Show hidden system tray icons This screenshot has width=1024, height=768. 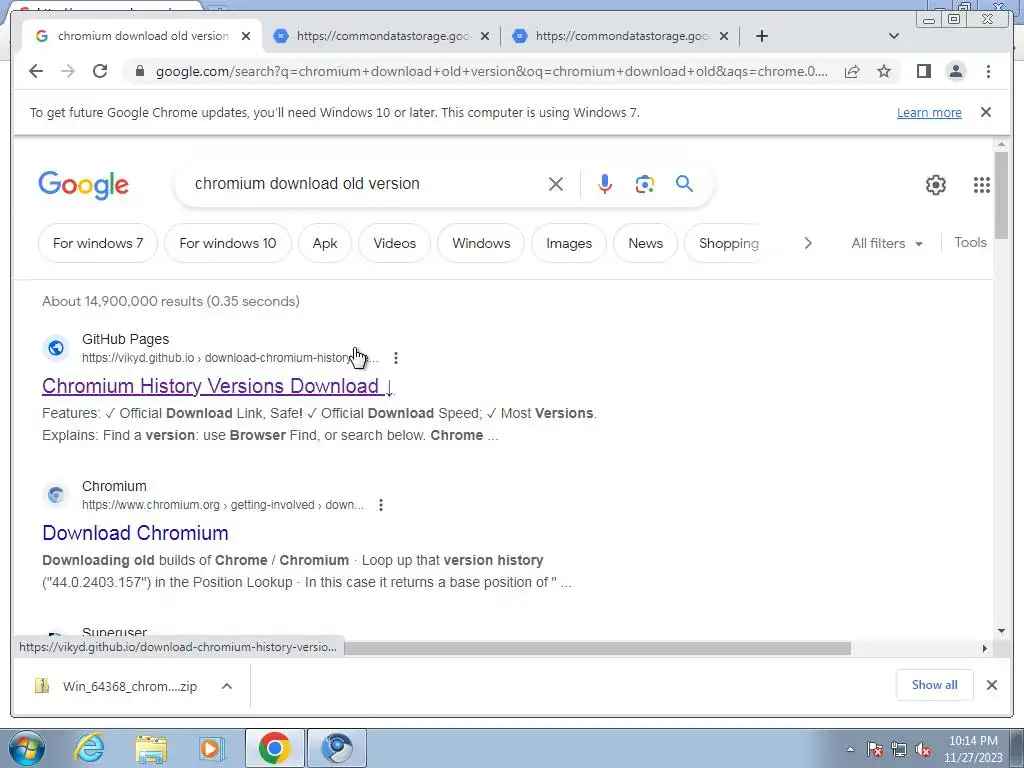[850, 749]
